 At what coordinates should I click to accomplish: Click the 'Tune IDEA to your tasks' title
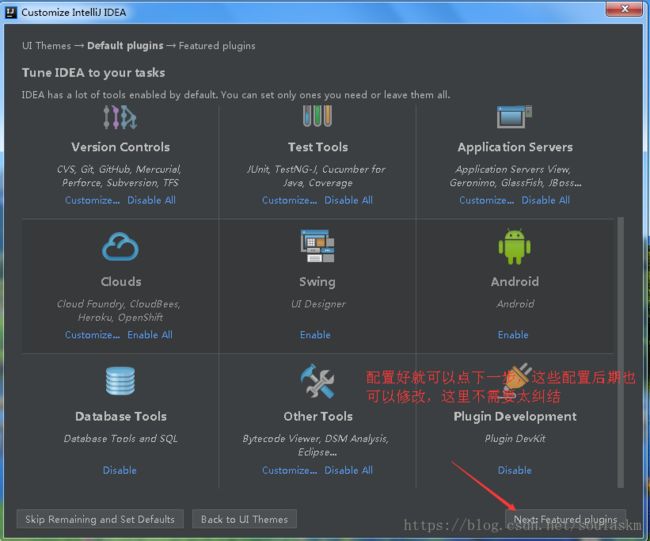(x=94, y=73)
